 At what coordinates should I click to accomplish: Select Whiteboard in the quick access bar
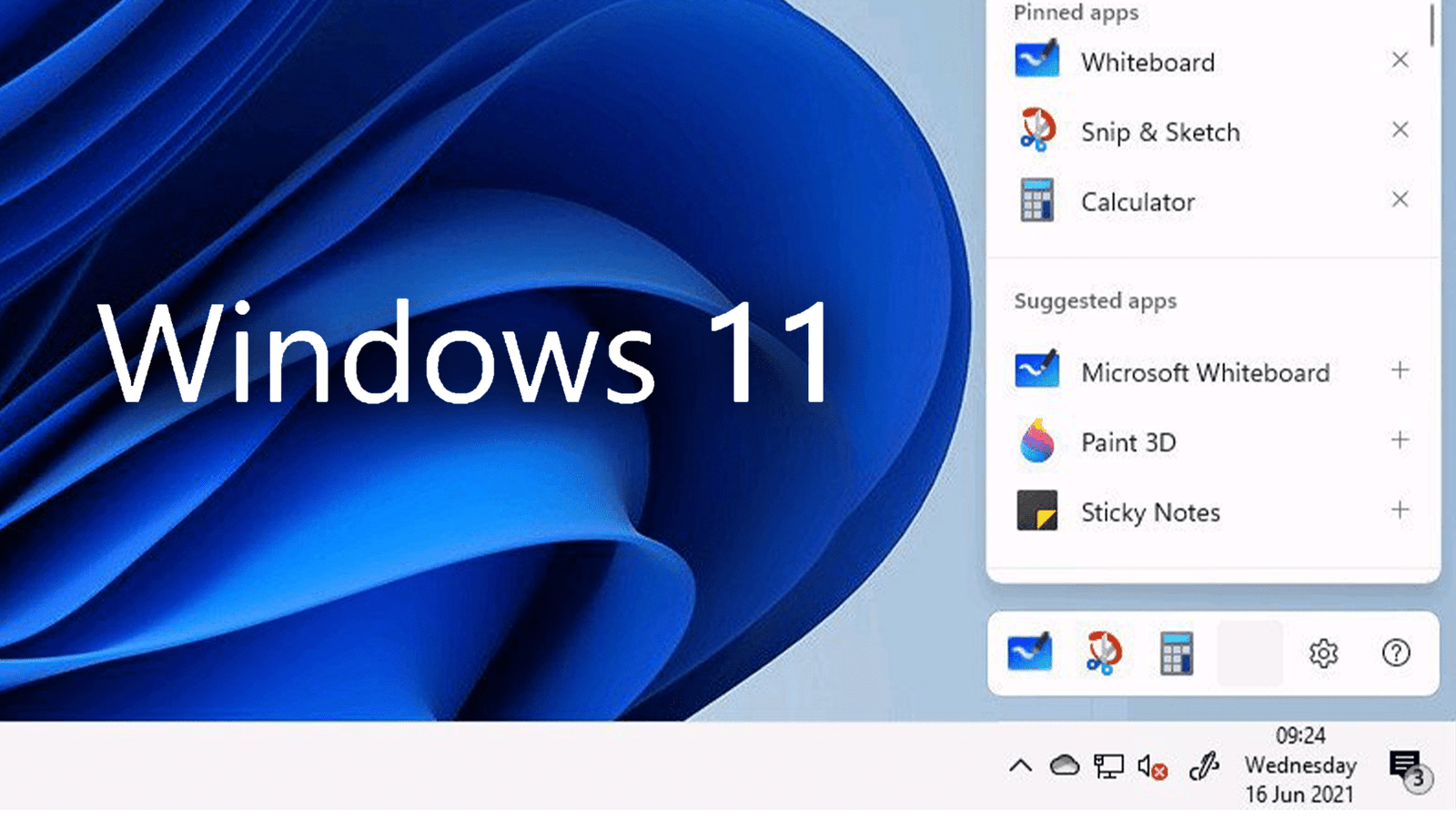point(1031,653)
